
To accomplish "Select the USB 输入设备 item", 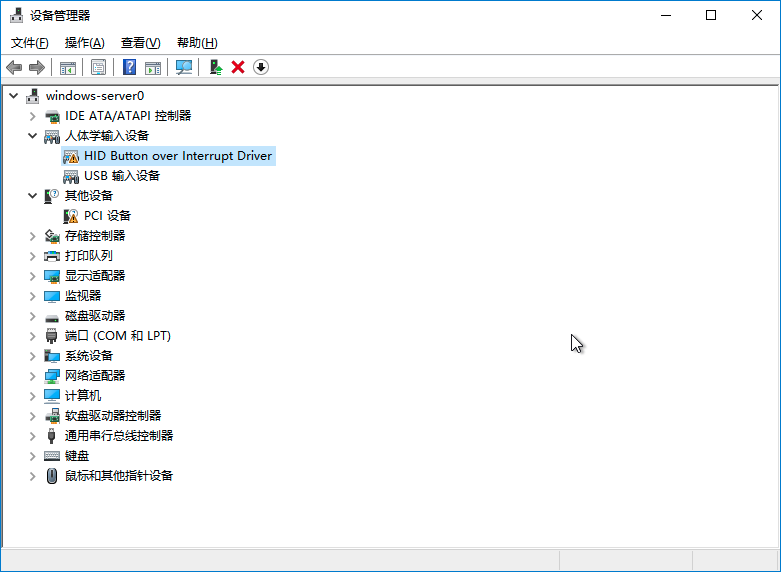I will point(121,176).
